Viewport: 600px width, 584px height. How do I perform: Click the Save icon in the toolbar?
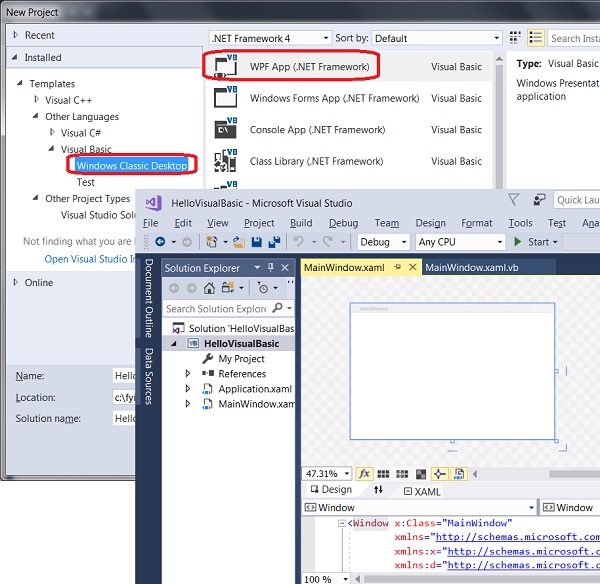256,242
